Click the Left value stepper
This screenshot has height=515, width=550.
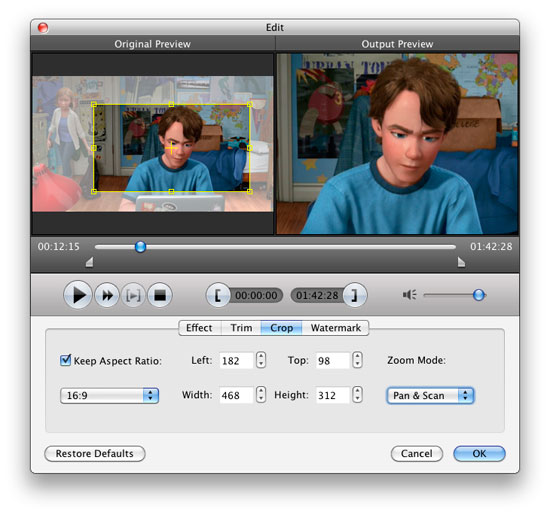(x=261, y=360)
